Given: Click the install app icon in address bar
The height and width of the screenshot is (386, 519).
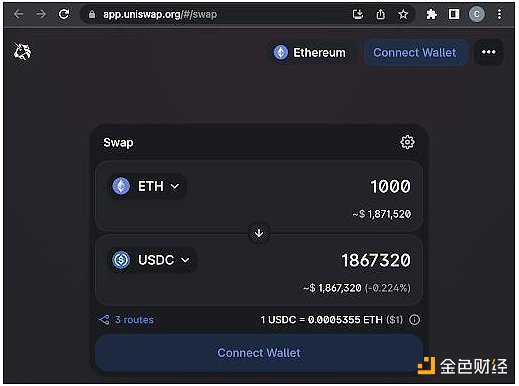Looking at the screenshot, I should [358, 14].
